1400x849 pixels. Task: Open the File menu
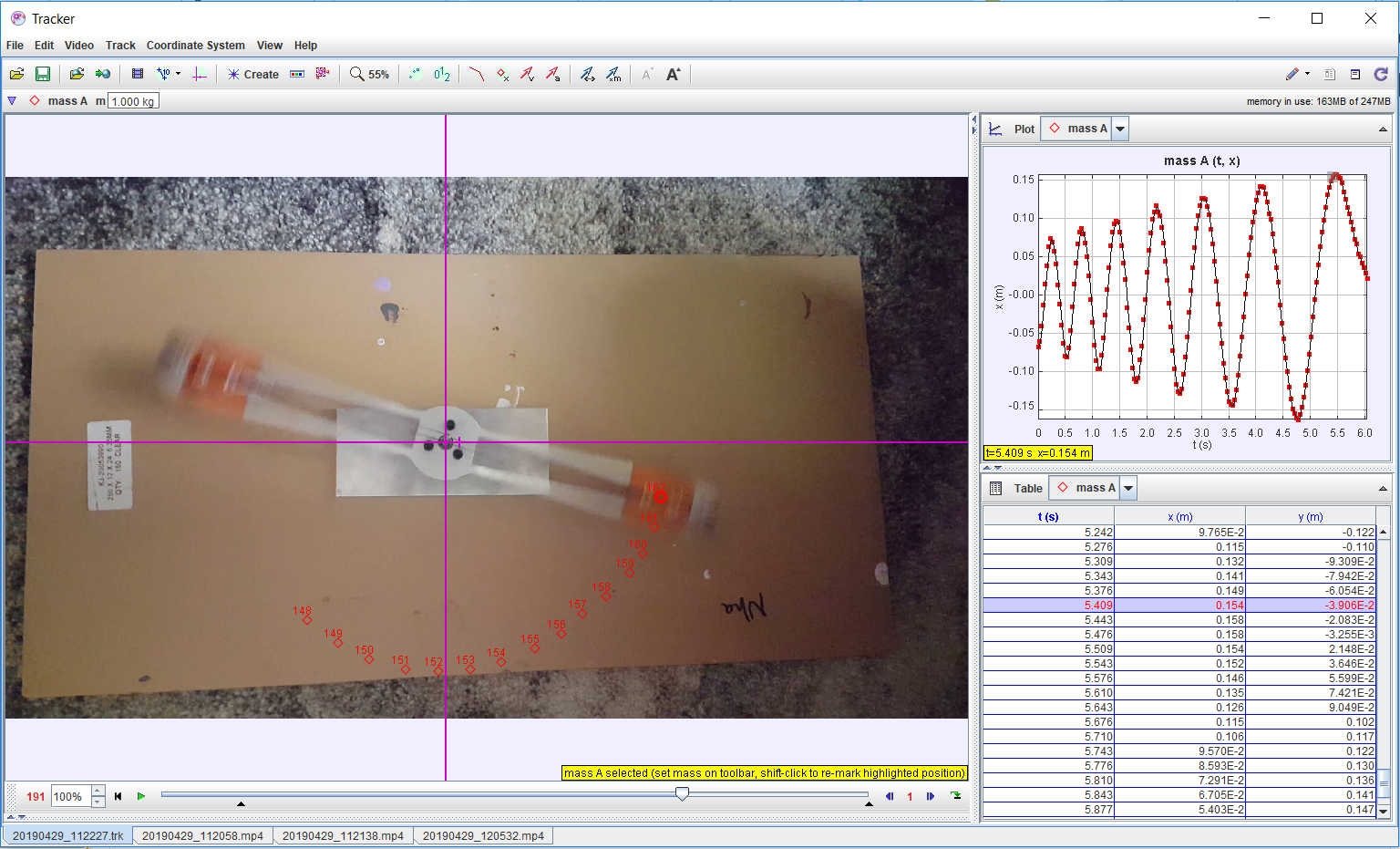[15, 46]
